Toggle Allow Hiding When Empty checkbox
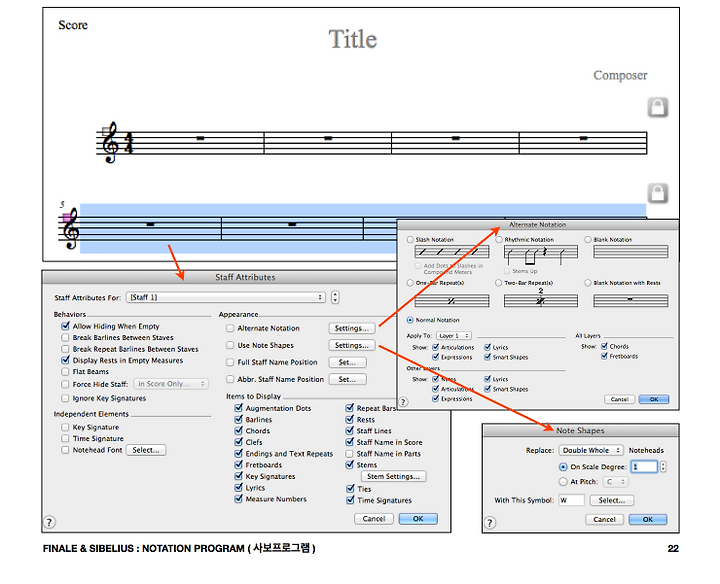Screen dimensions: 720x584 click(65, 326)
